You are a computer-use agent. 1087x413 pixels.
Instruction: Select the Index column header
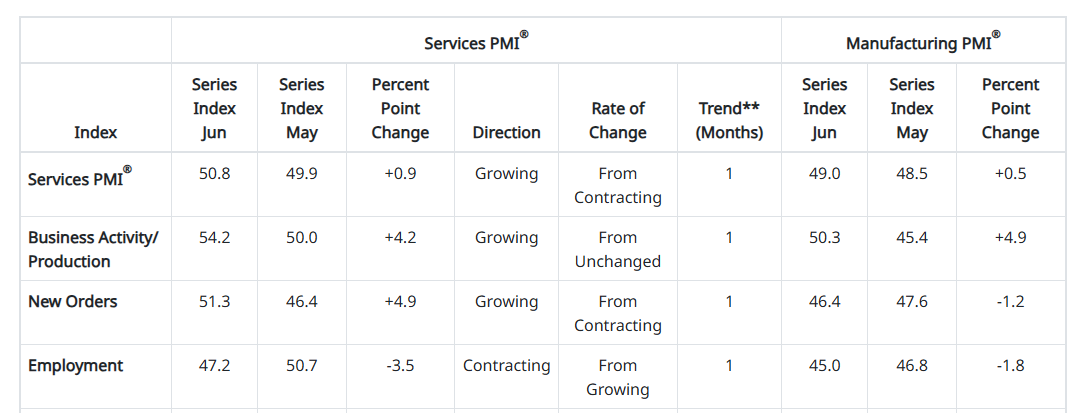(95, 132)
